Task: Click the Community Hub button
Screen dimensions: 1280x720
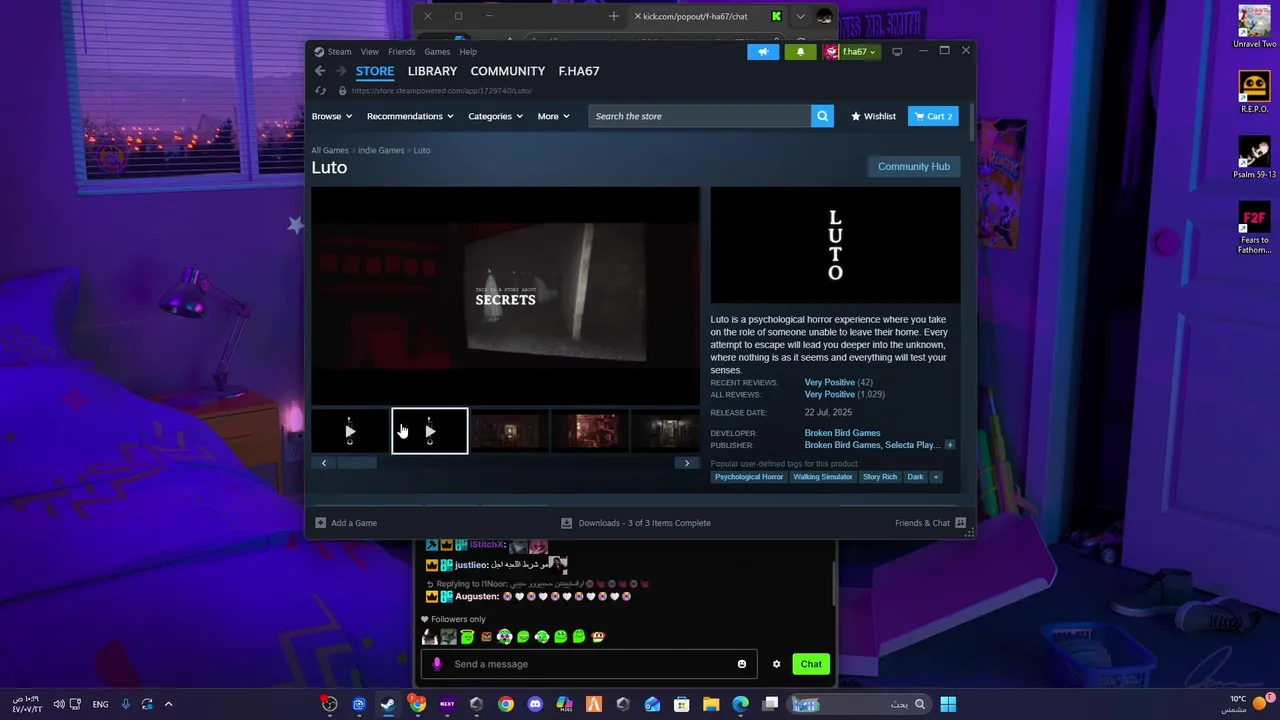Action: click(914, 167)
